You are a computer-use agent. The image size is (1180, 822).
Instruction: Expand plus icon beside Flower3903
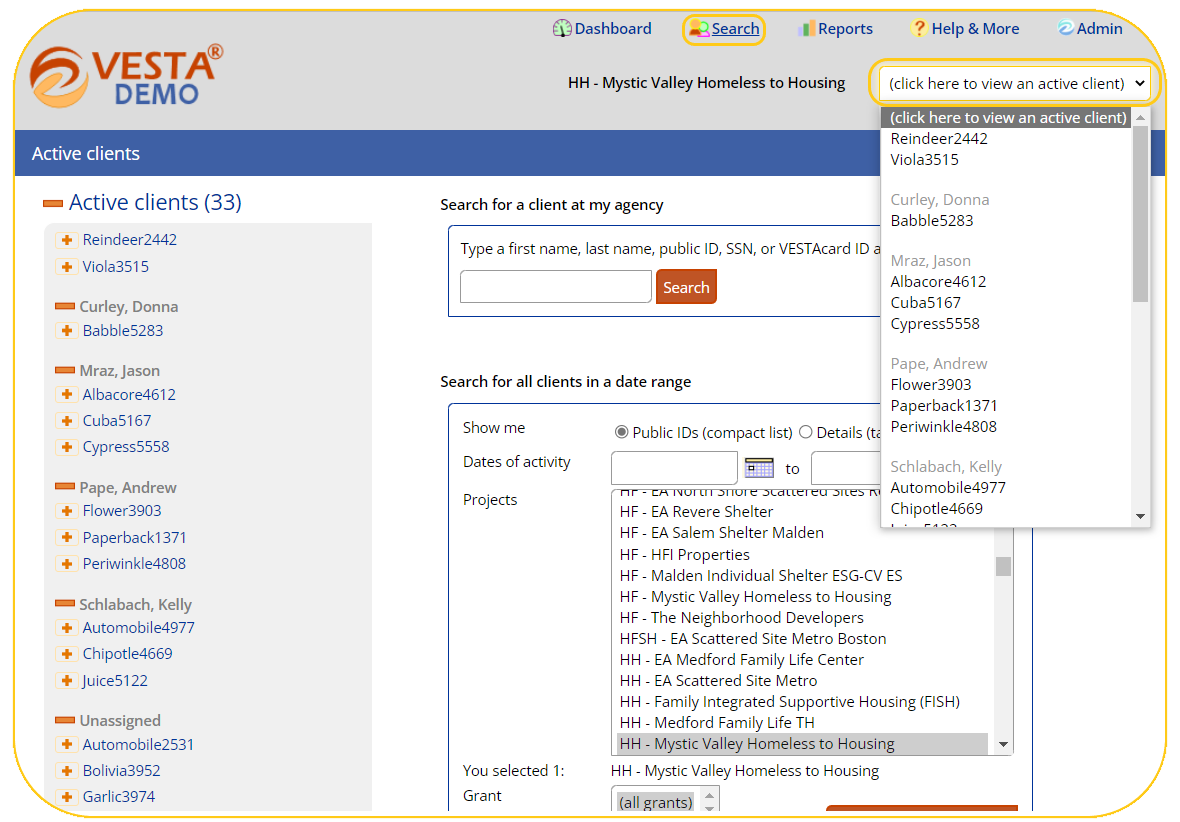pyautogui.click(x=67, y=511)
